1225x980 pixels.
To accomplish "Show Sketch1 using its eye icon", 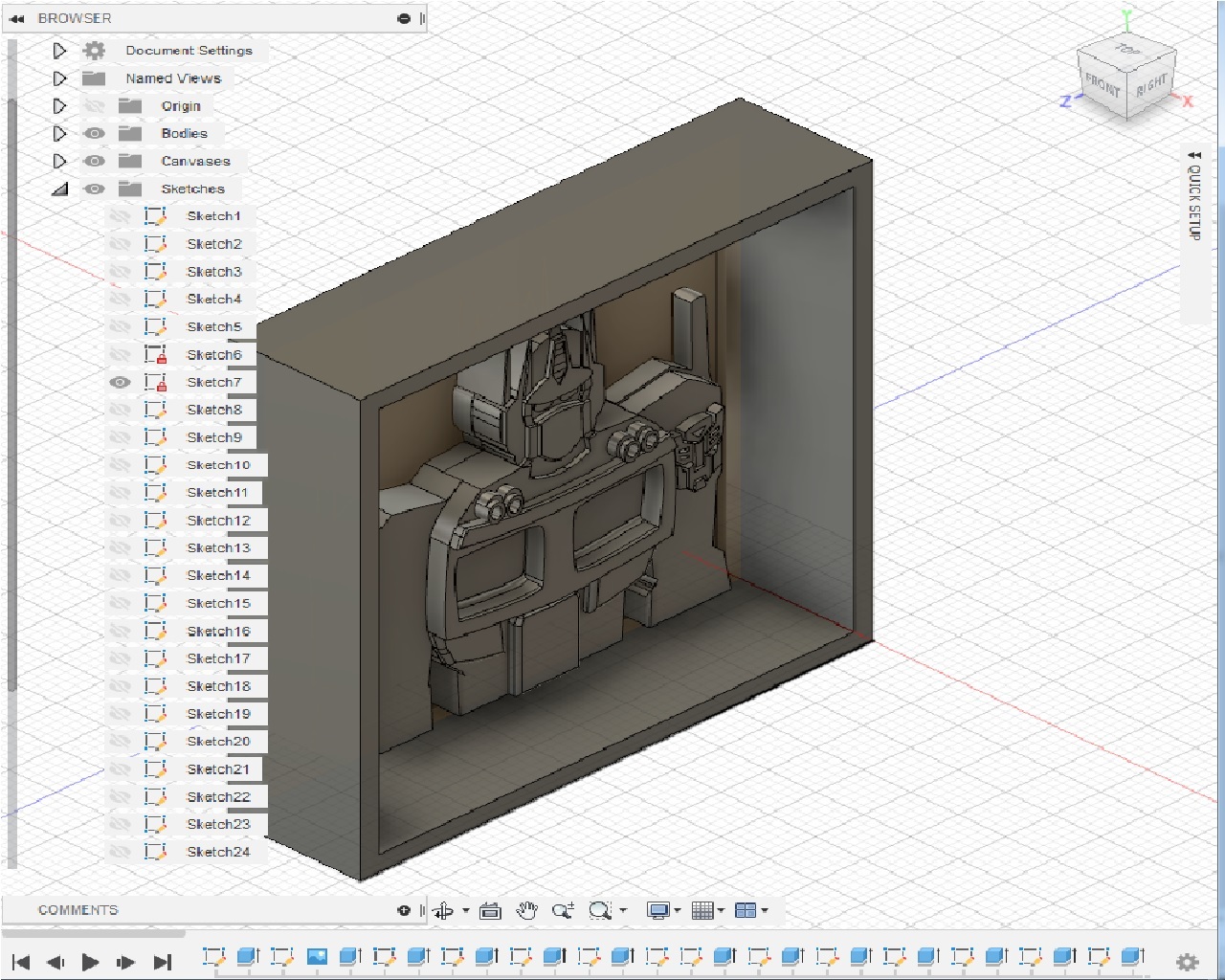I will pyautogui.click(x=120, y=216).
